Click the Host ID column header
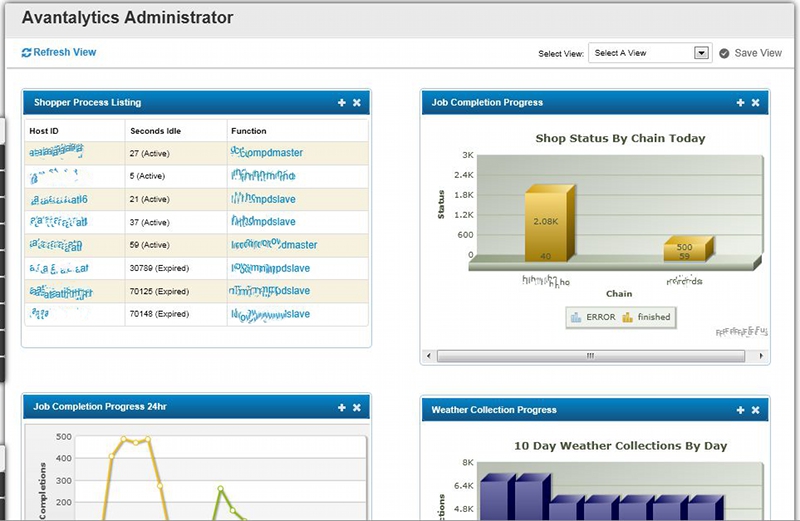Screen dimensions: 800x521 44,131
